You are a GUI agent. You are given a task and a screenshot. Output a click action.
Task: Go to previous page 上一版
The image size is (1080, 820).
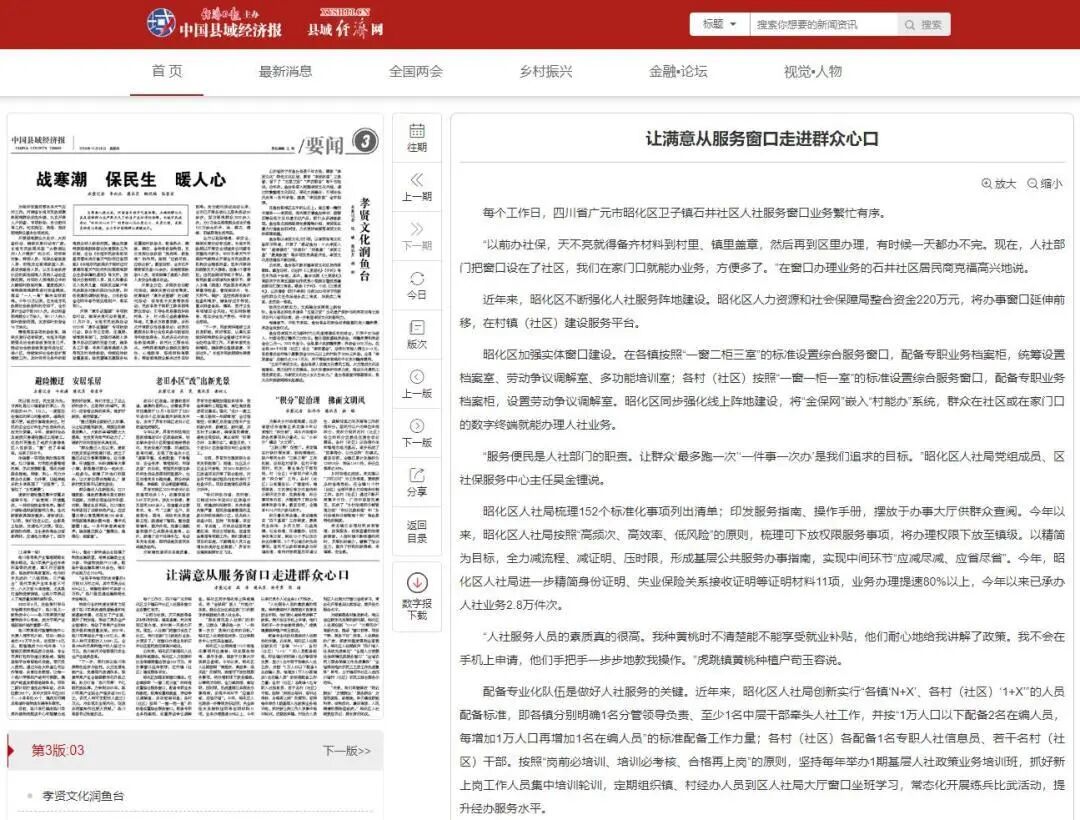tap(417, 384)
